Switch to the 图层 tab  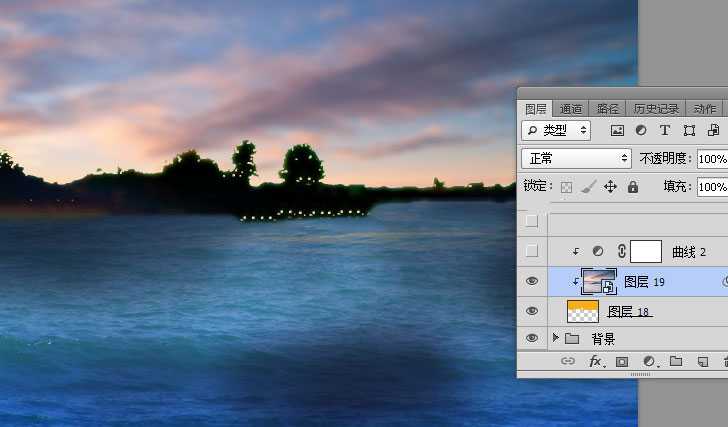(x=535, y=109)
